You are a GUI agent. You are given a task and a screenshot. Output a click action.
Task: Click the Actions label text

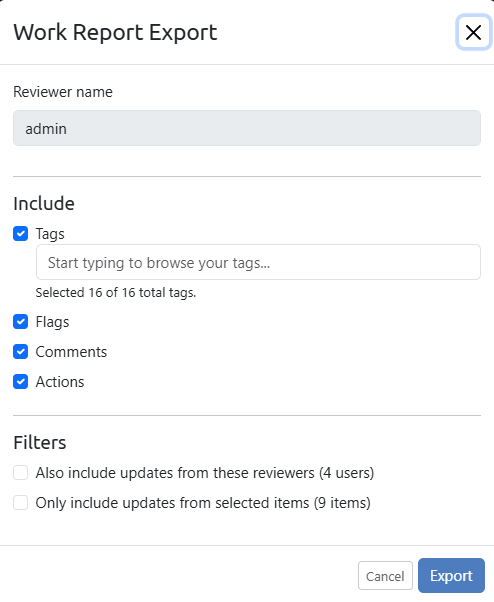point(60,382)
